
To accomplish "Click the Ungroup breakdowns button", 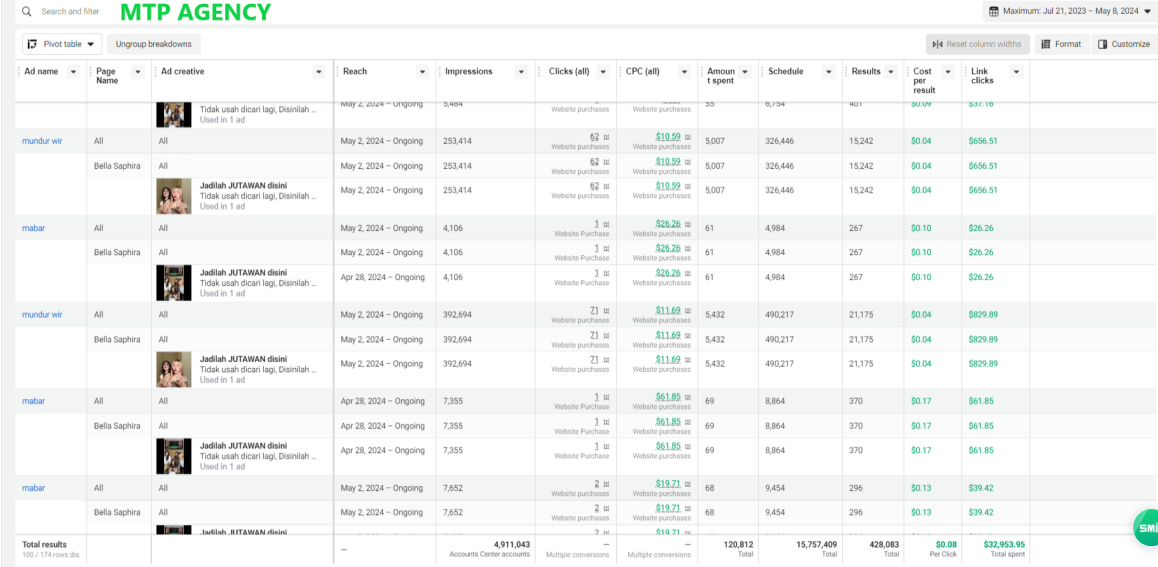I will [154, 44].
